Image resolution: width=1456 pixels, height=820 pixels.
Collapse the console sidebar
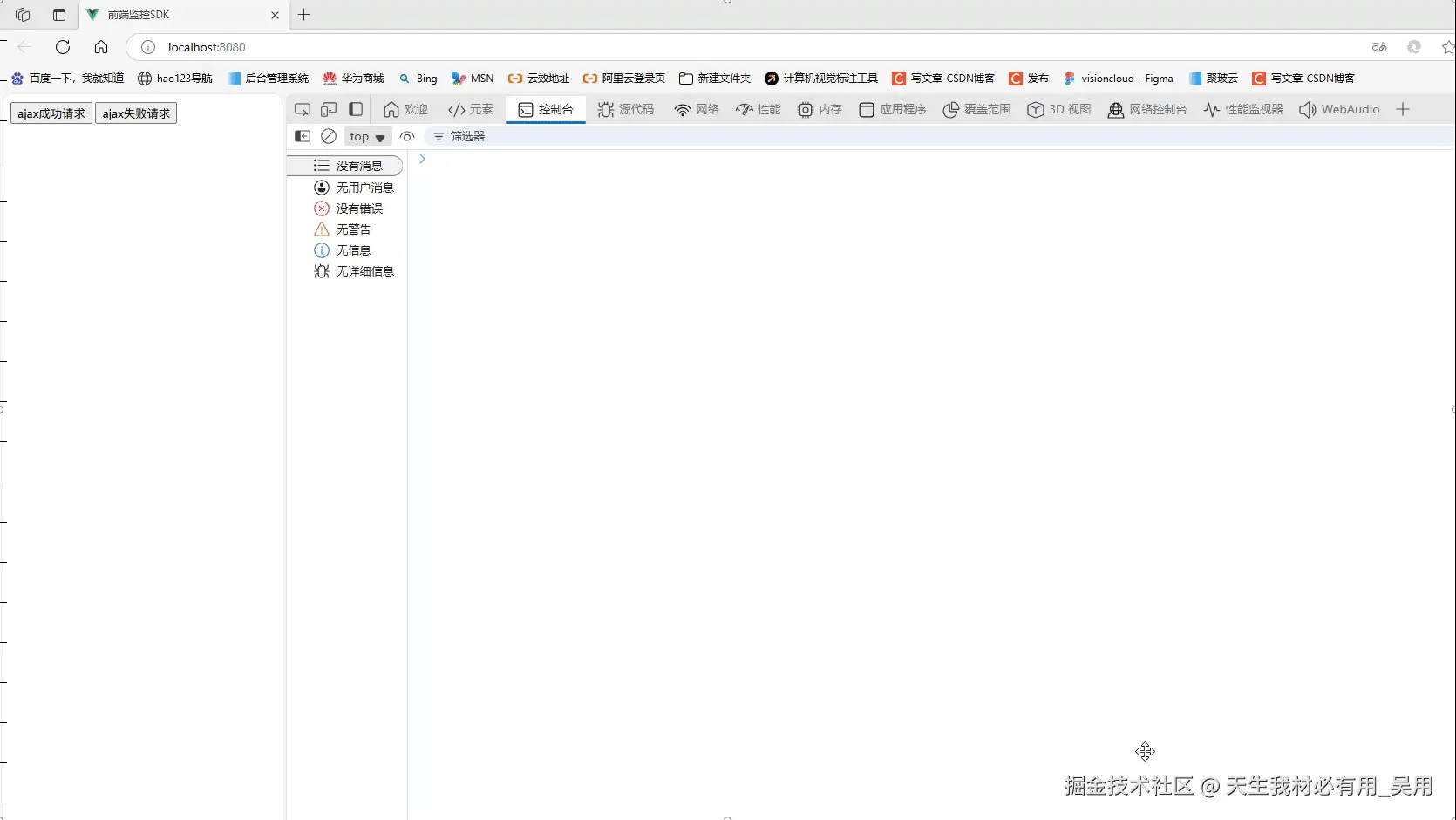(303, 136)
